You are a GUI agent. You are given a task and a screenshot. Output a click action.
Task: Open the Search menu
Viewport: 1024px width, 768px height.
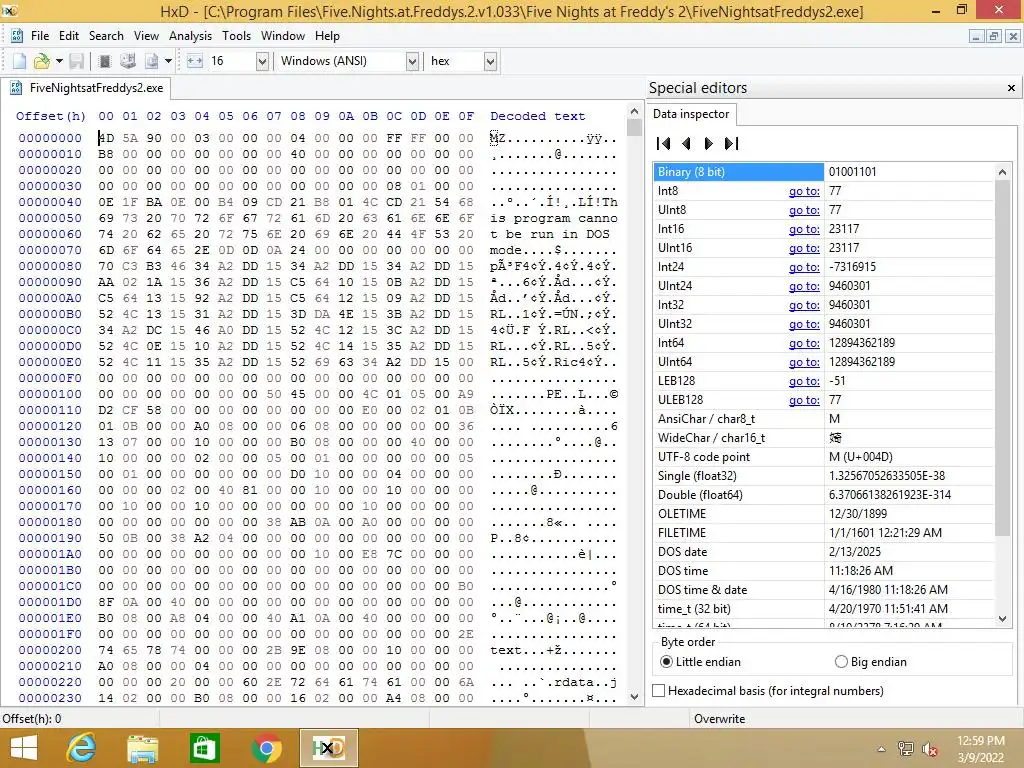106,36
